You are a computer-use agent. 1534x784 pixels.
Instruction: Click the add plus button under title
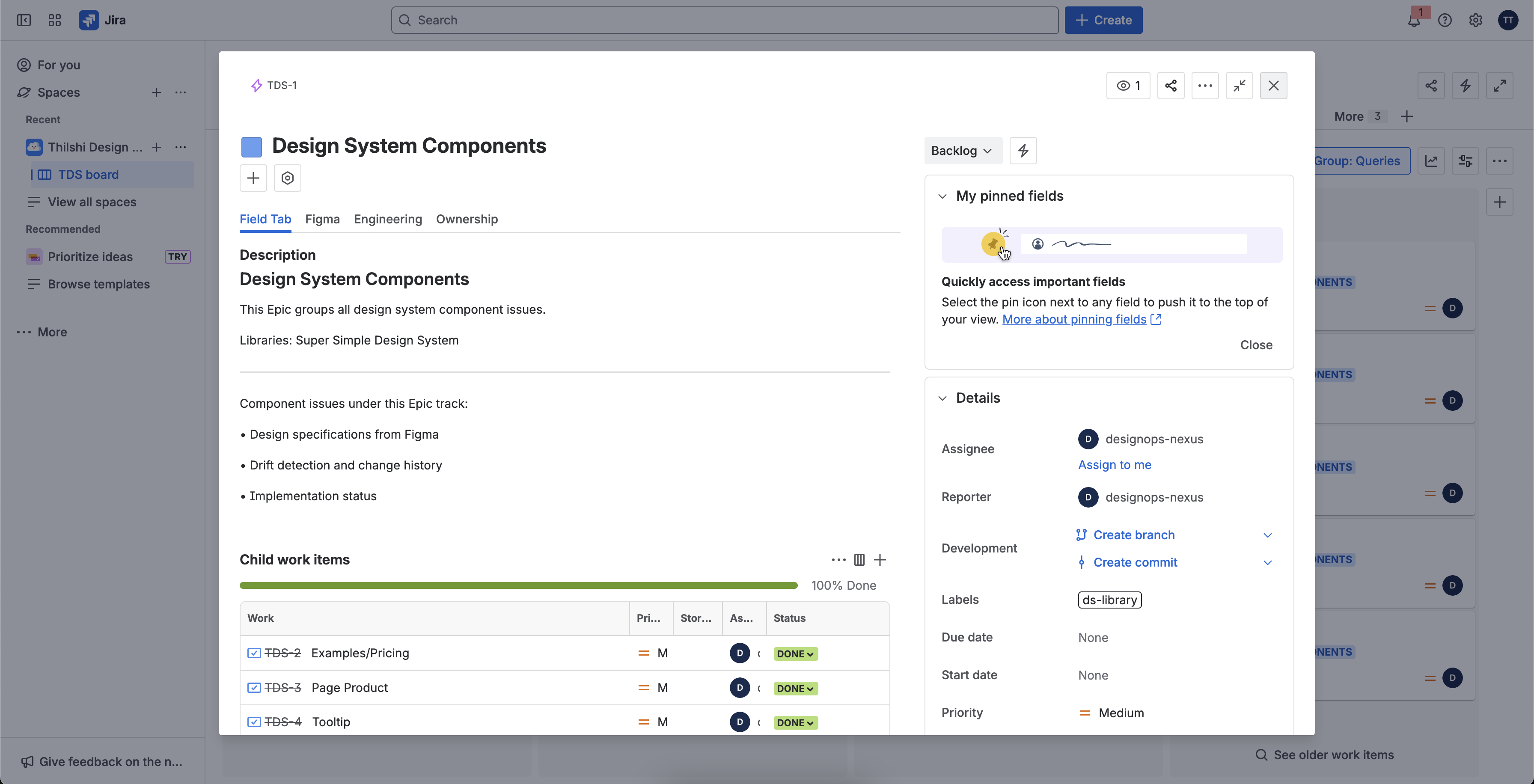coord(253,178)
